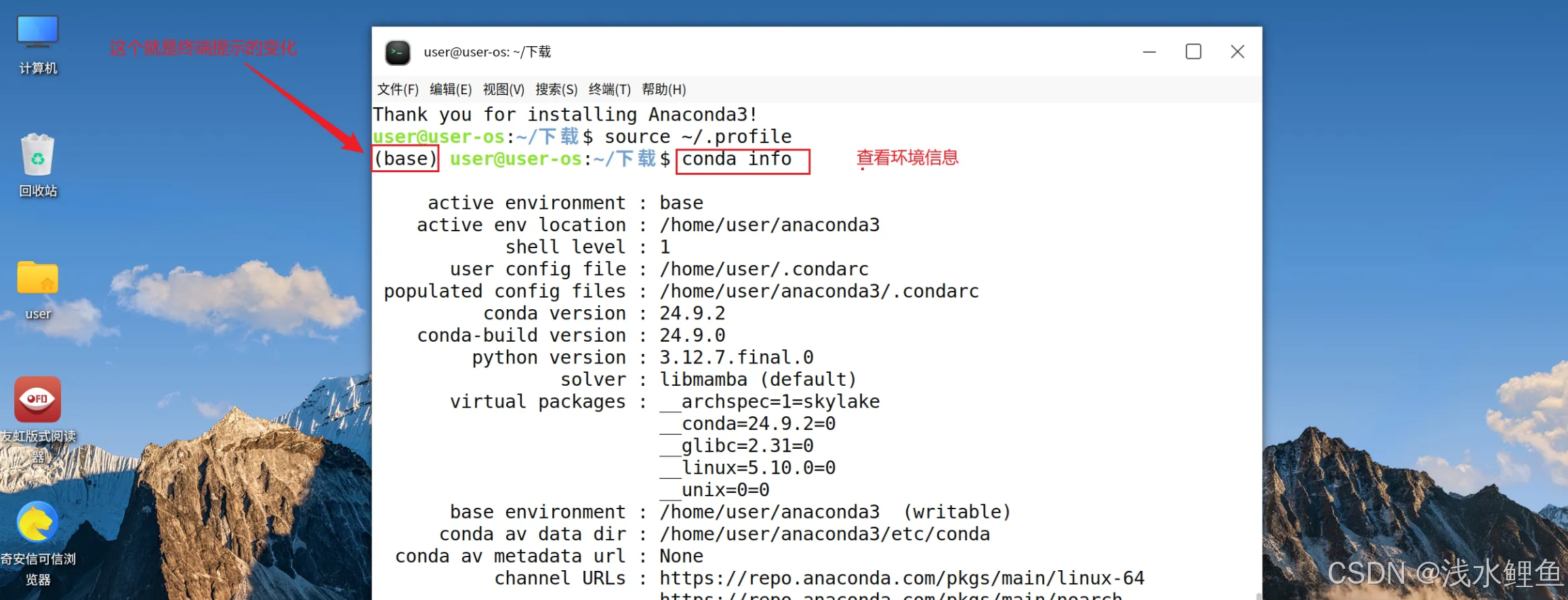Open the 搜索(S) menu
1568x600 pixels.
556,89
